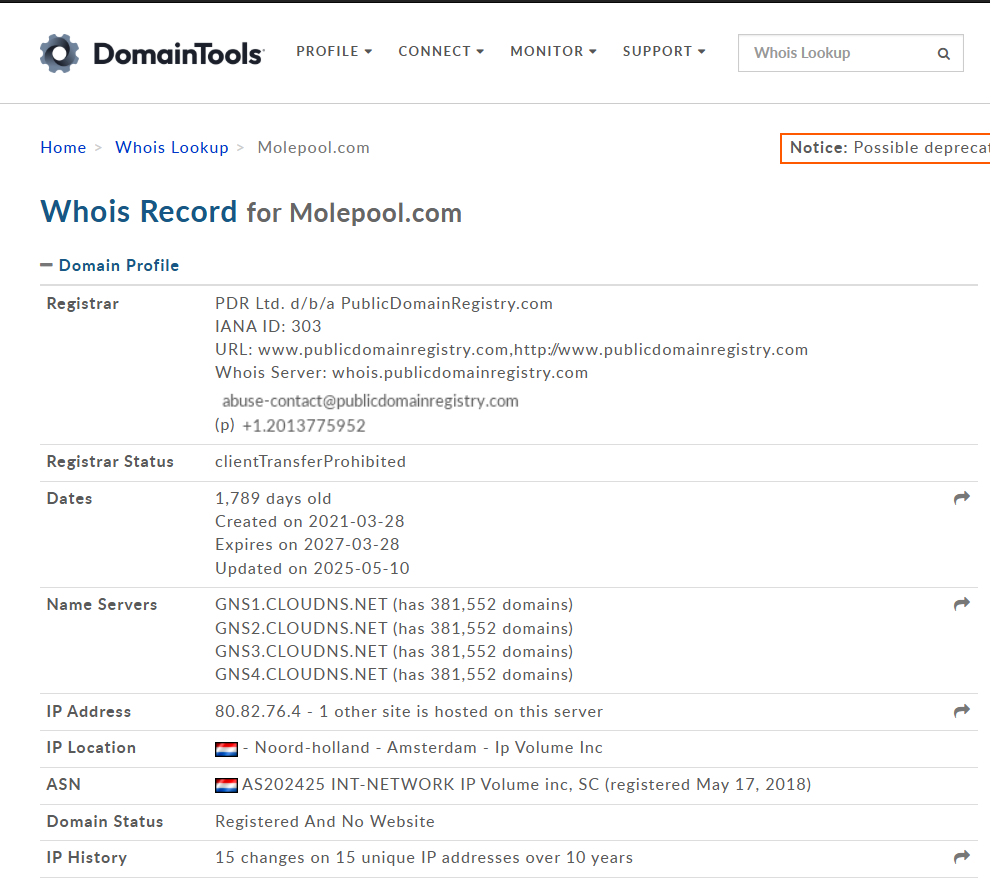Click GNS1.CLOUDNS.NET name server entry
990x882 pixels.
click(x=394, y=605)
